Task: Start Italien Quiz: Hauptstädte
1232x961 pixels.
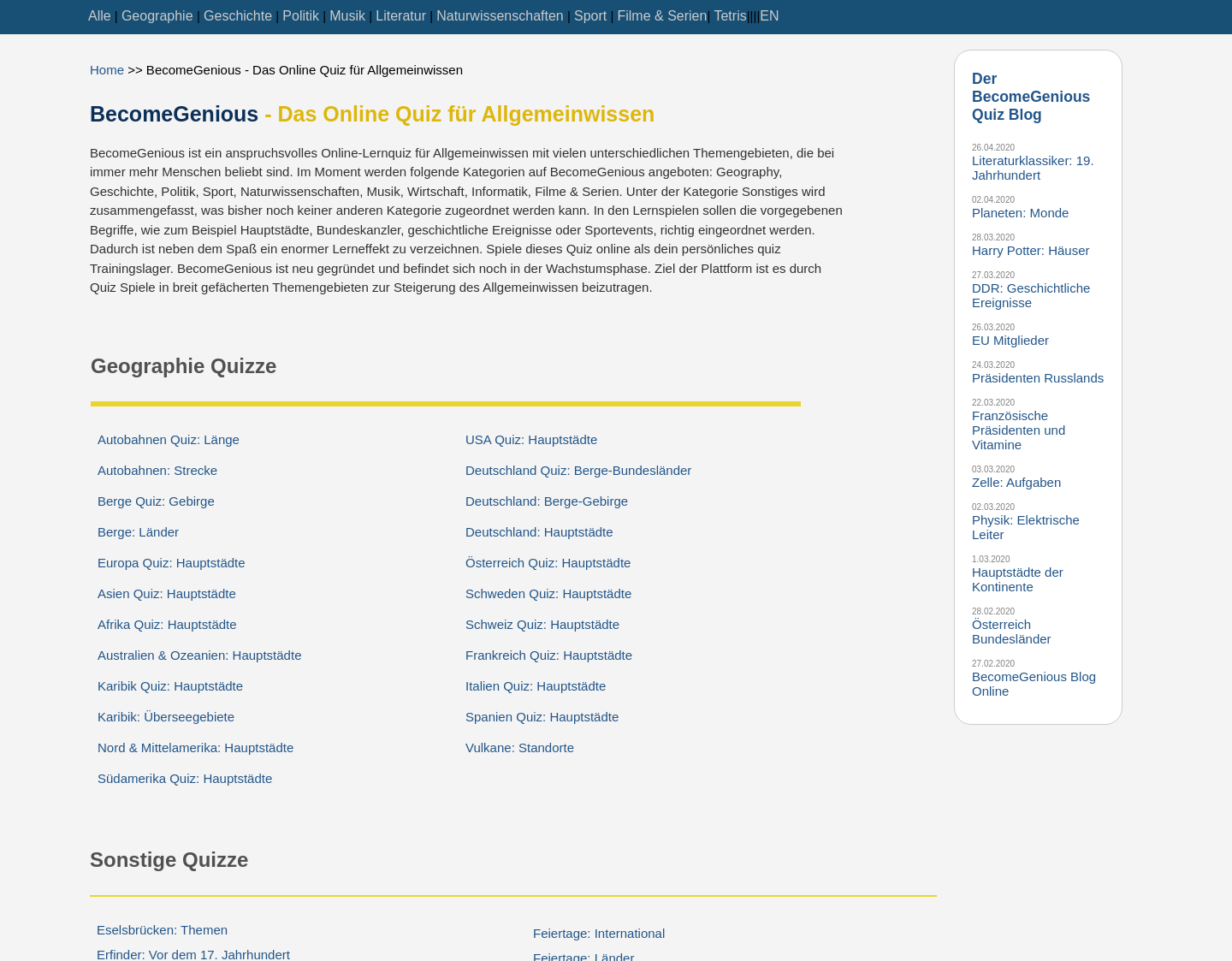Action: click(x=536, y=686)
